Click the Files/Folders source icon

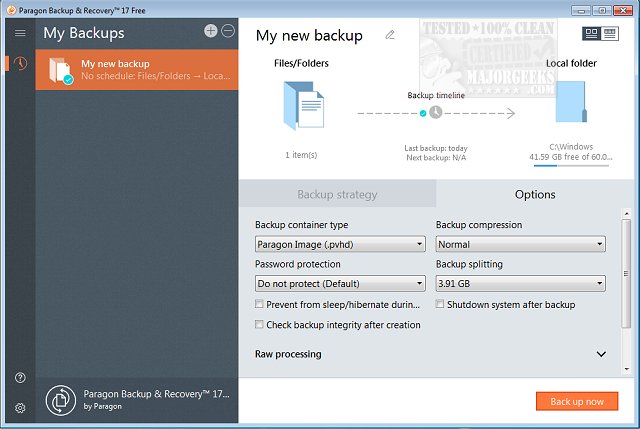click(302, 110)
